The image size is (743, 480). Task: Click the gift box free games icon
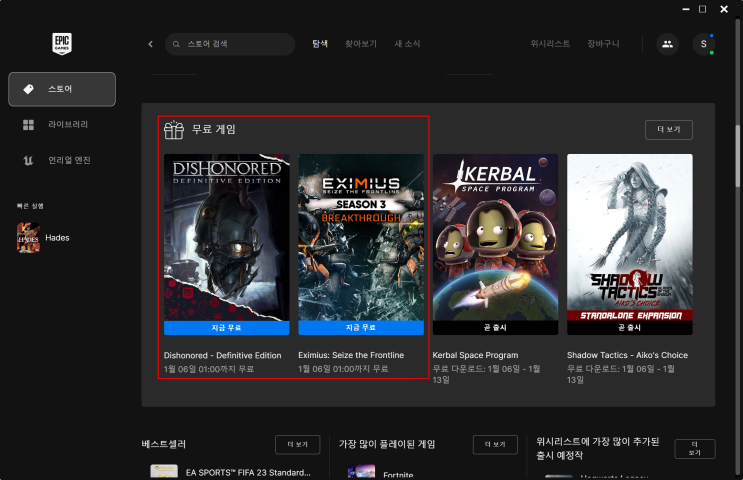coord(174,129)
